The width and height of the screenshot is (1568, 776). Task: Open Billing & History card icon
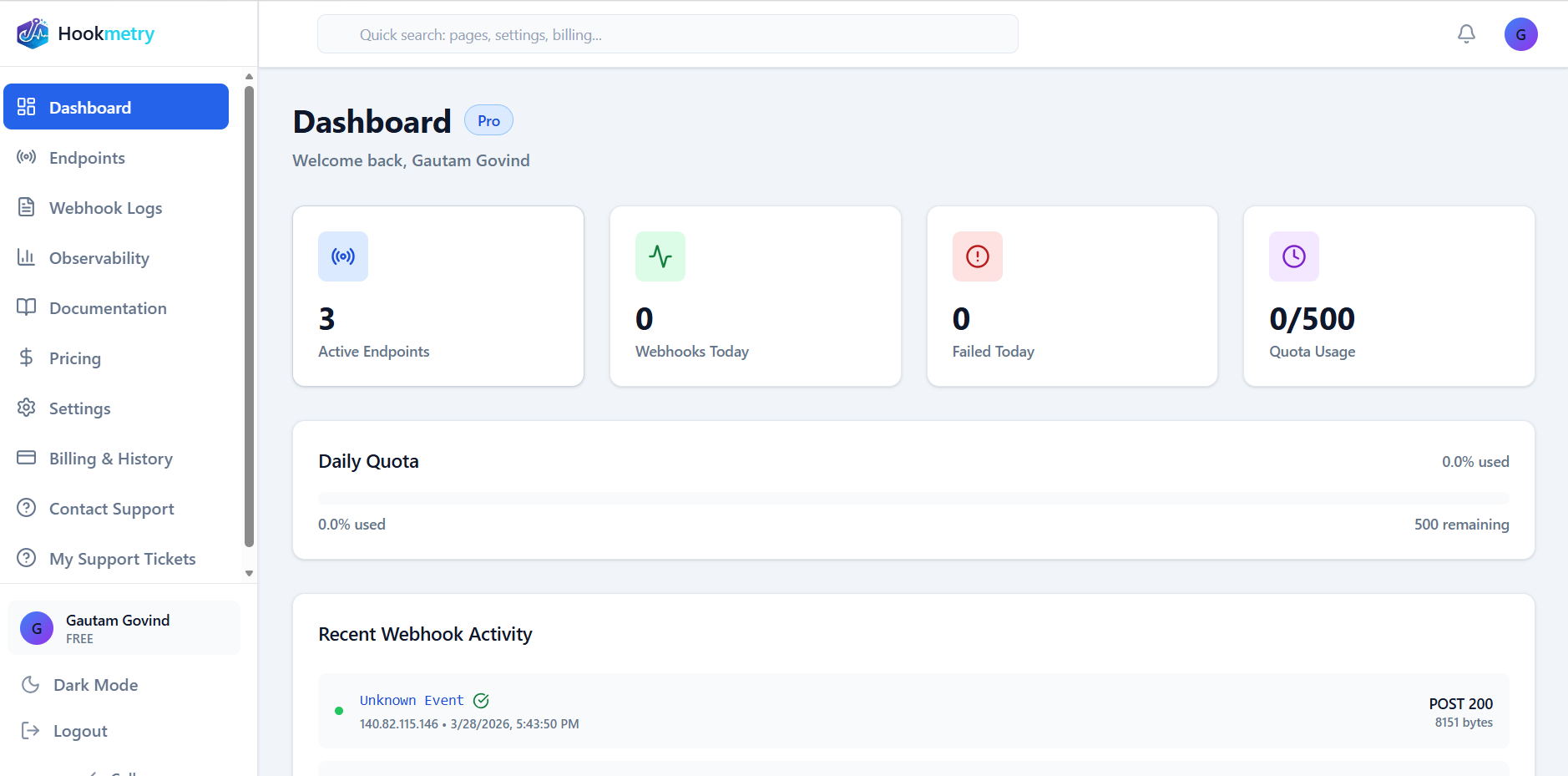[x=27, y=458]
